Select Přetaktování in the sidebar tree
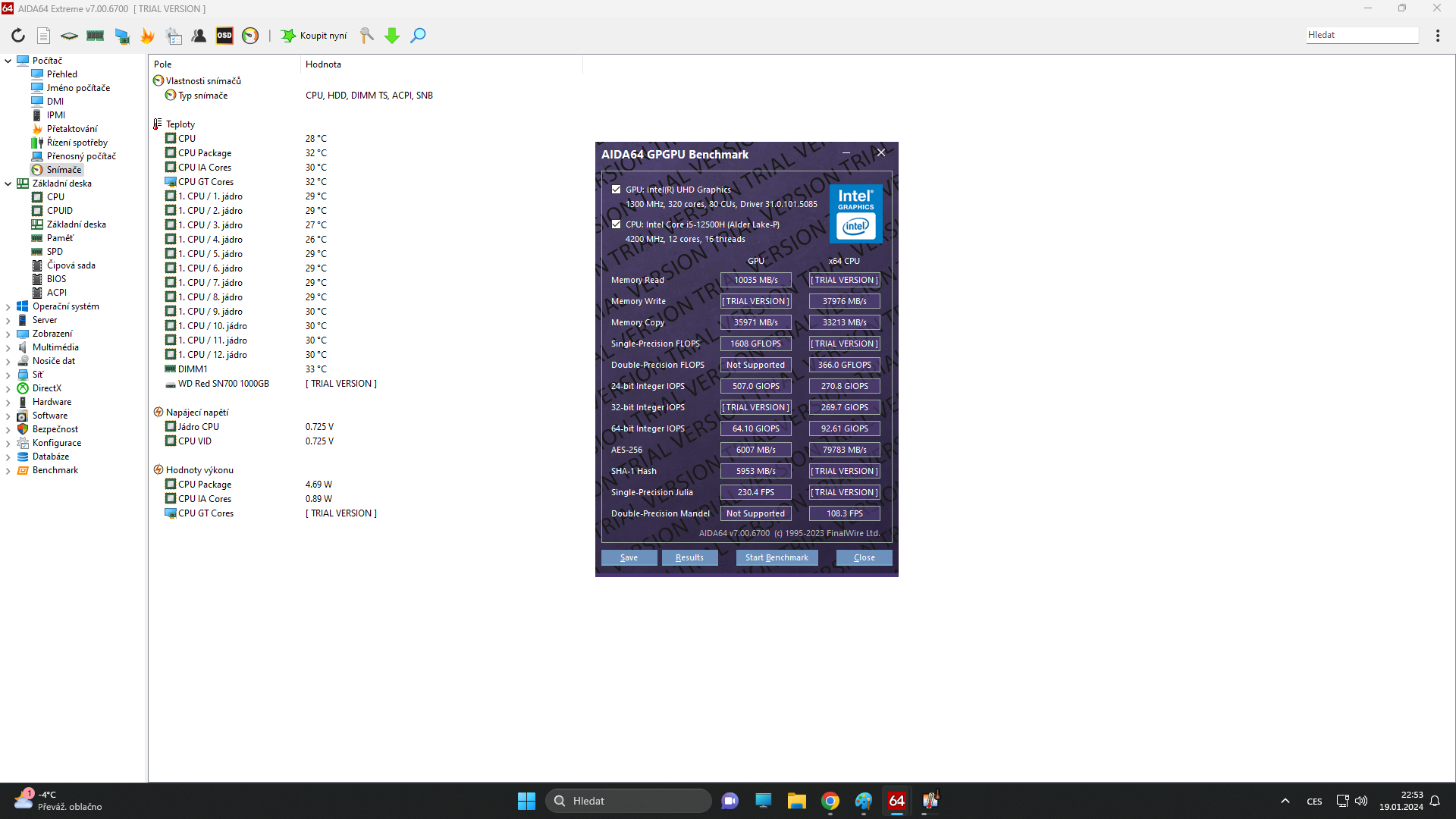Image resolution: width=1456 pixels, height=819 pixels. tap(72, 129)
